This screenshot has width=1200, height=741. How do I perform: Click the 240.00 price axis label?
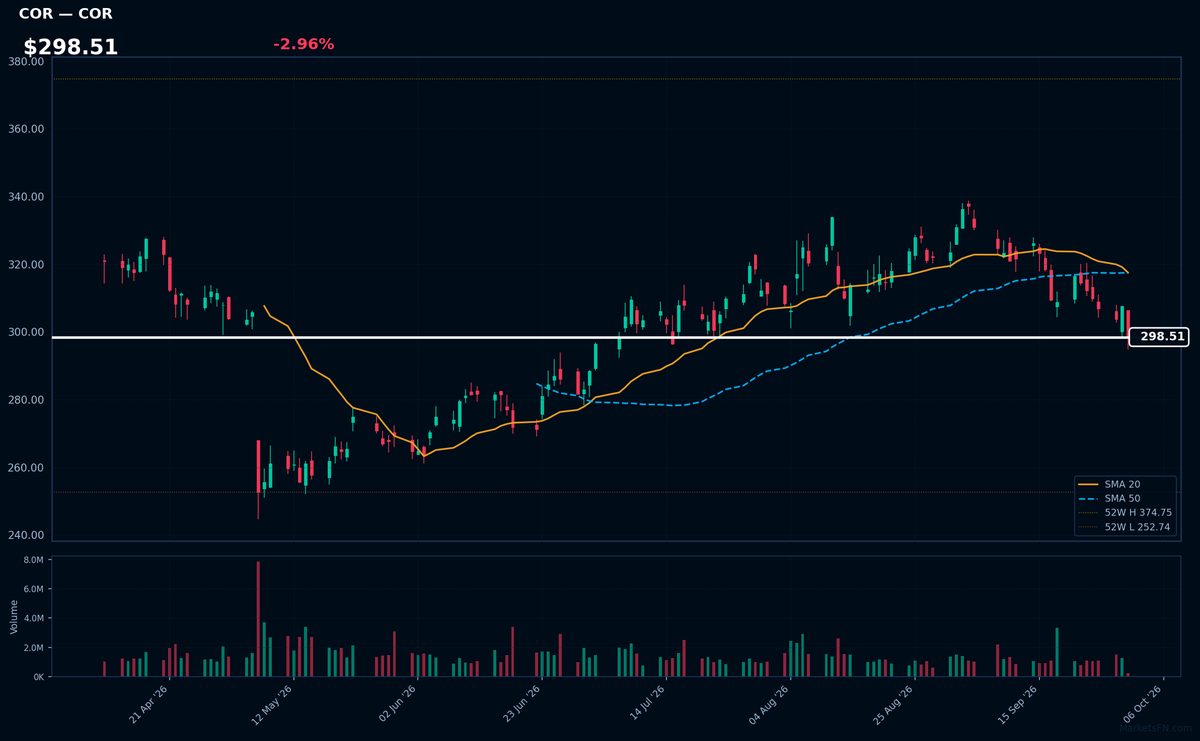click(x=25, y=535)
